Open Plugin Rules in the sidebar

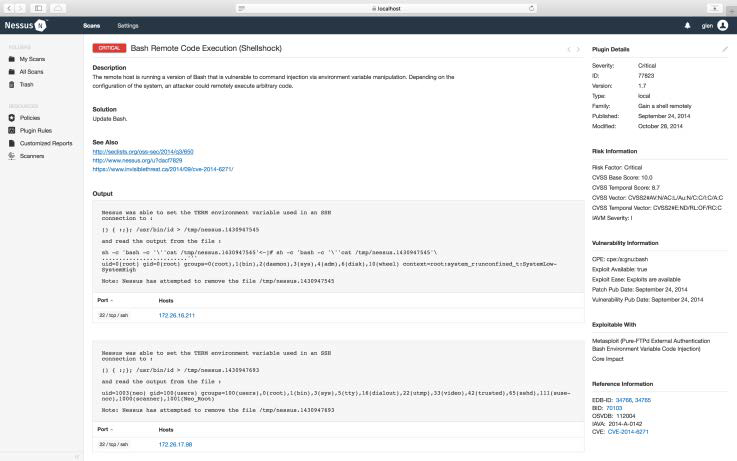pos(36,131)
